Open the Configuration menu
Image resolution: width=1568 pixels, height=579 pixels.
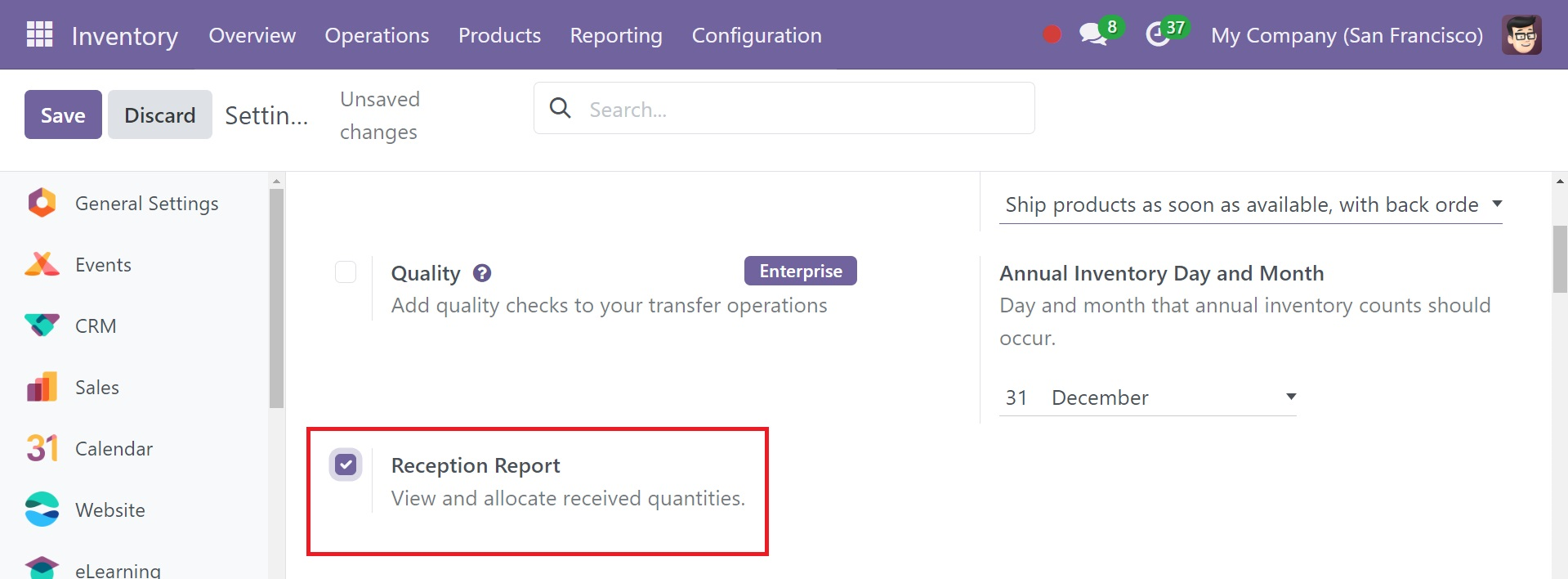coord(757,35)
